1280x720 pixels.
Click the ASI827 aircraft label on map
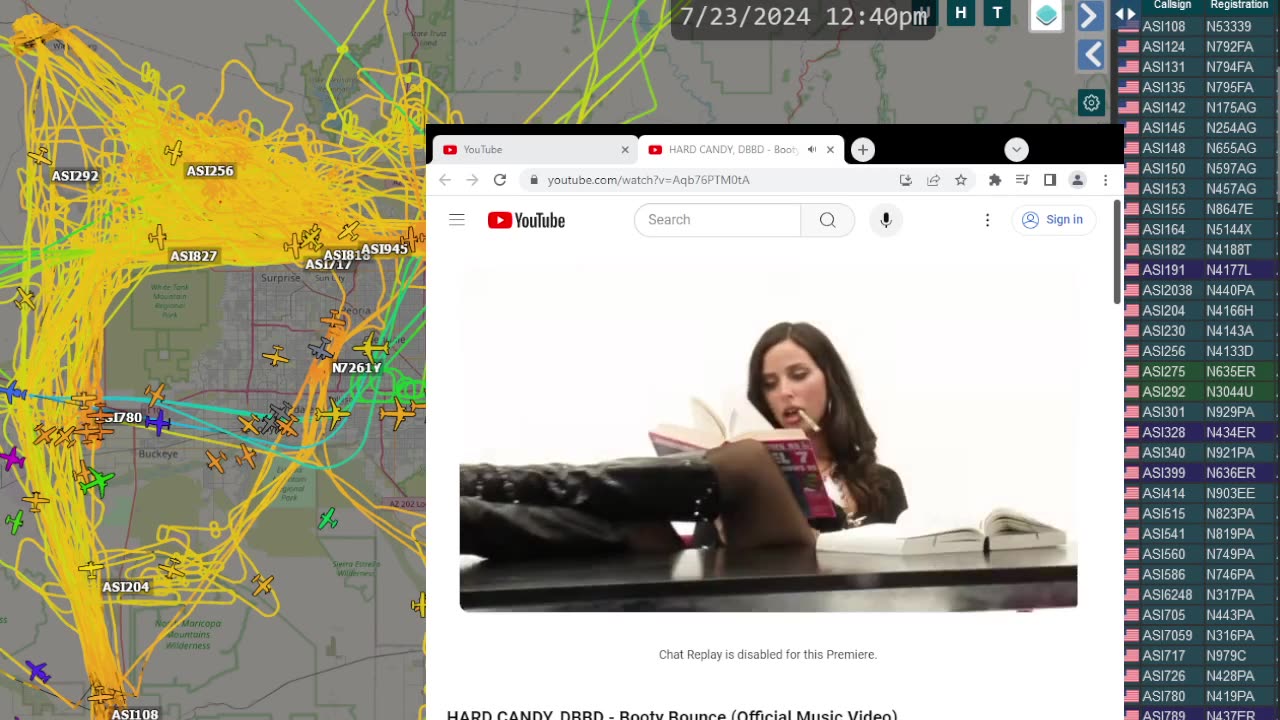193,256
